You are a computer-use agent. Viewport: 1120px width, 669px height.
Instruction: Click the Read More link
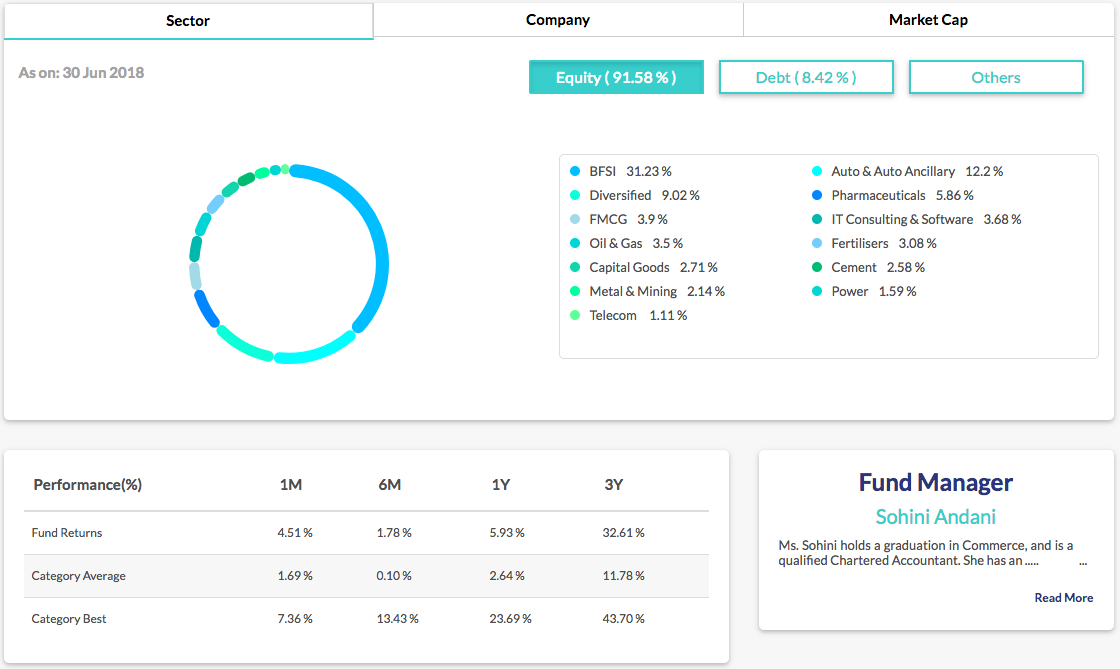[x=1063, y=597]
